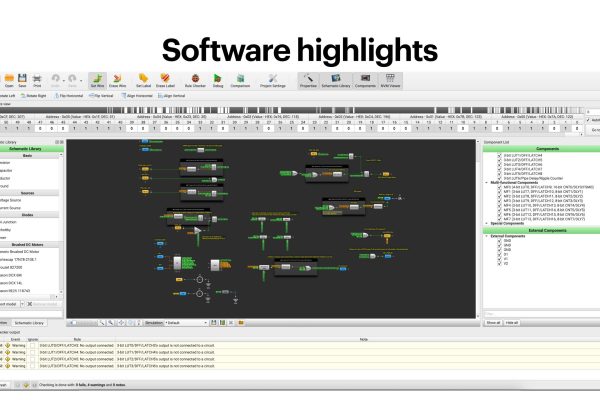Uncheck the MF3 component checkbox
The width and height of the screenshot is (600, 400).
pos(499,201)
